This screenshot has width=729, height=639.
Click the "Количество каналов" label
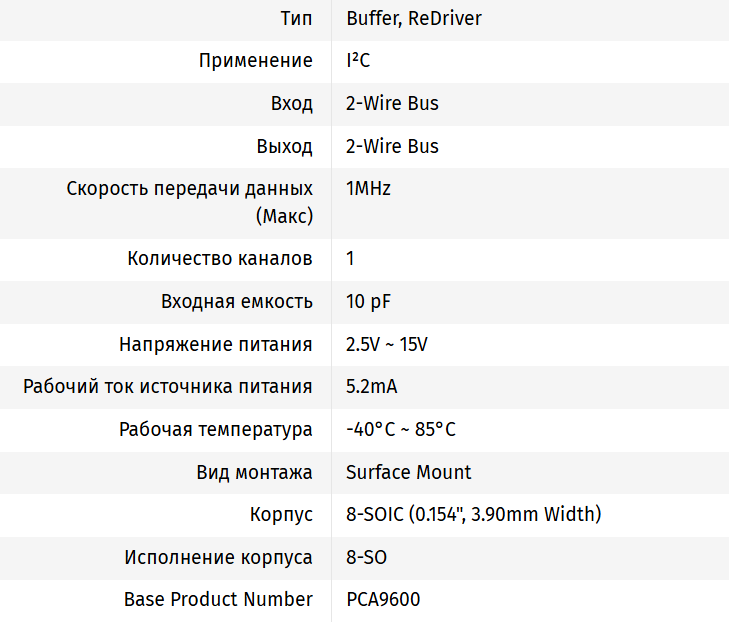pyautogui.click(x=220, y=259)
